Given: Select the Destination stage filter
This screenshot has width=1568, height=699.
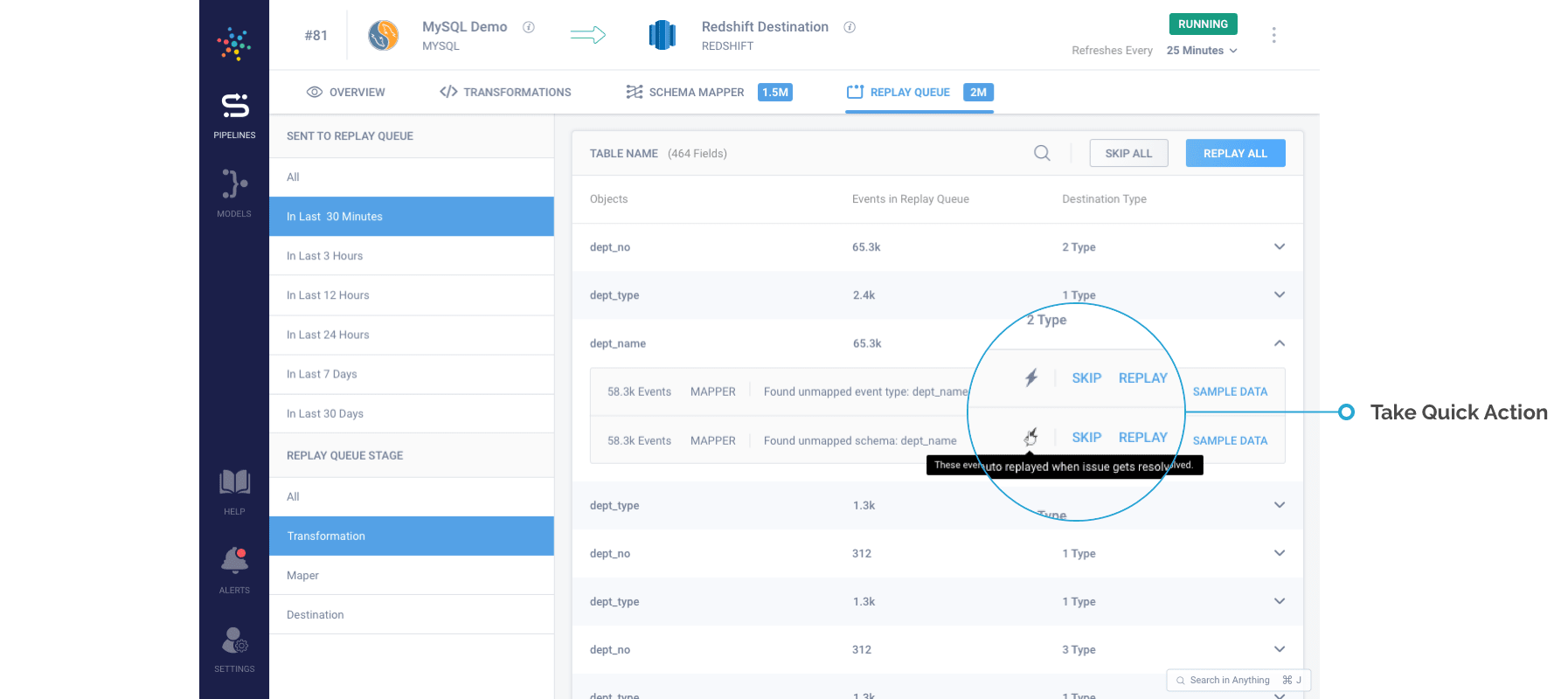Looking at the screenshot, I should (x=412, y=615).
